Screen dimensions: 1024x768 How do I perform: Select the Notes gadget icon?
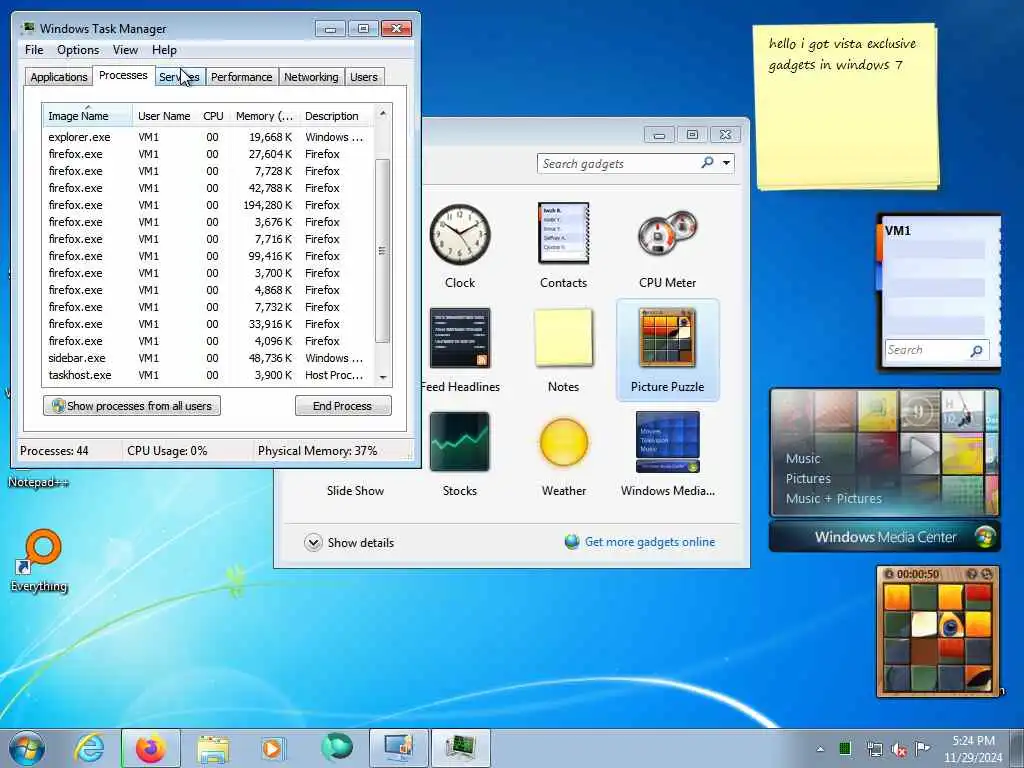pos(564,337)
